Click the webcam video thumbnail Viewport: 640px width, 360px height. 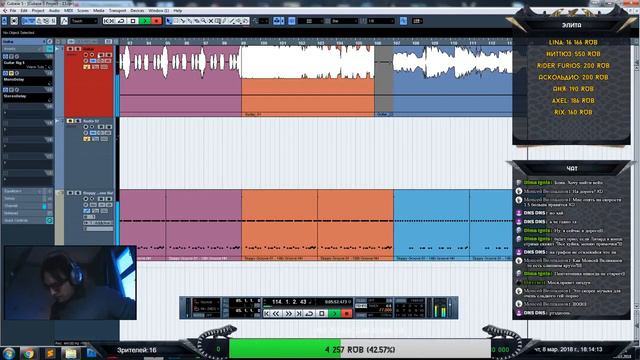point(70,282)
